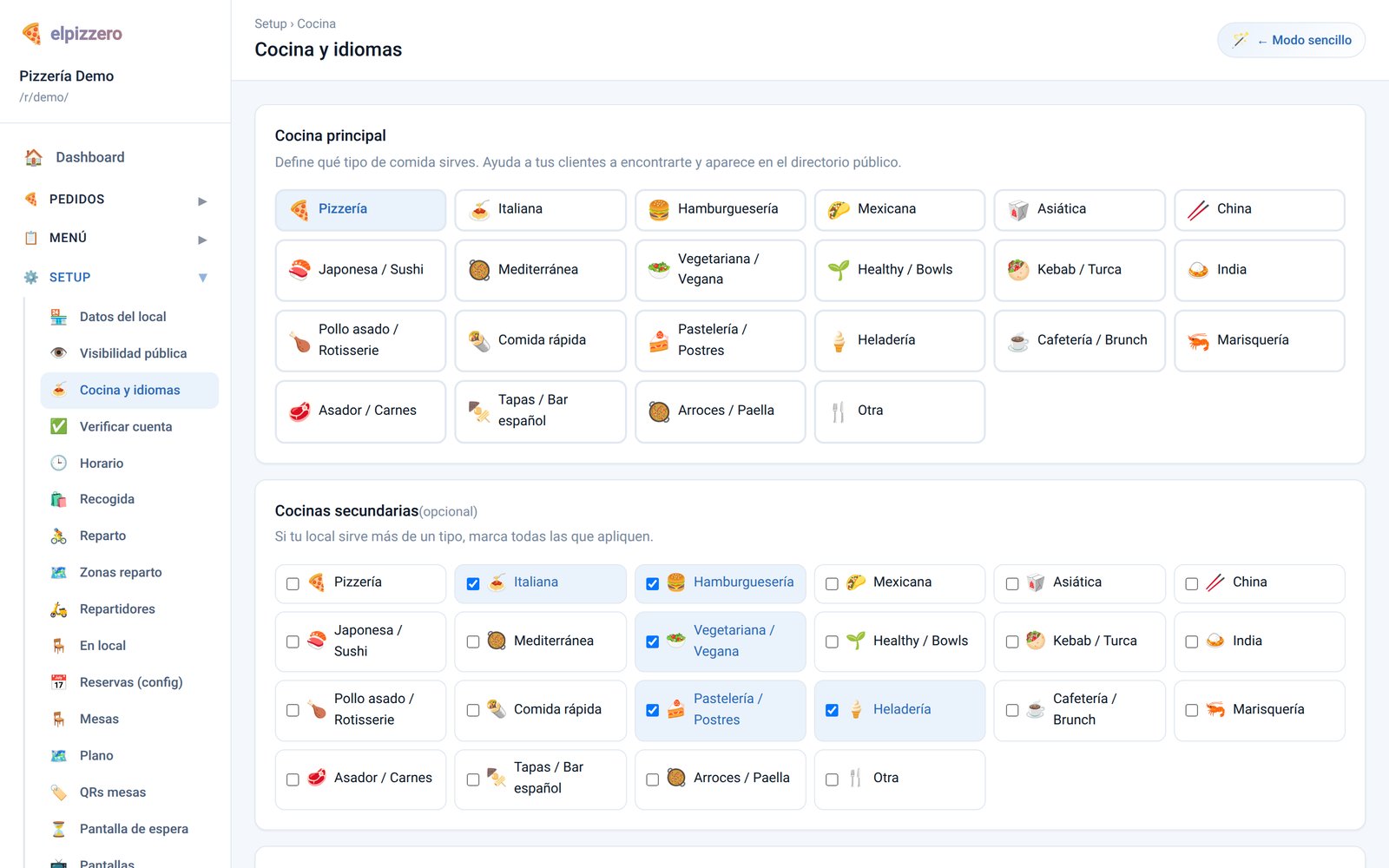The height and width of the screenshot is (868, 1389).
Task: Click the Pizzería Demo restaurant name
Action: pos(67,76)
